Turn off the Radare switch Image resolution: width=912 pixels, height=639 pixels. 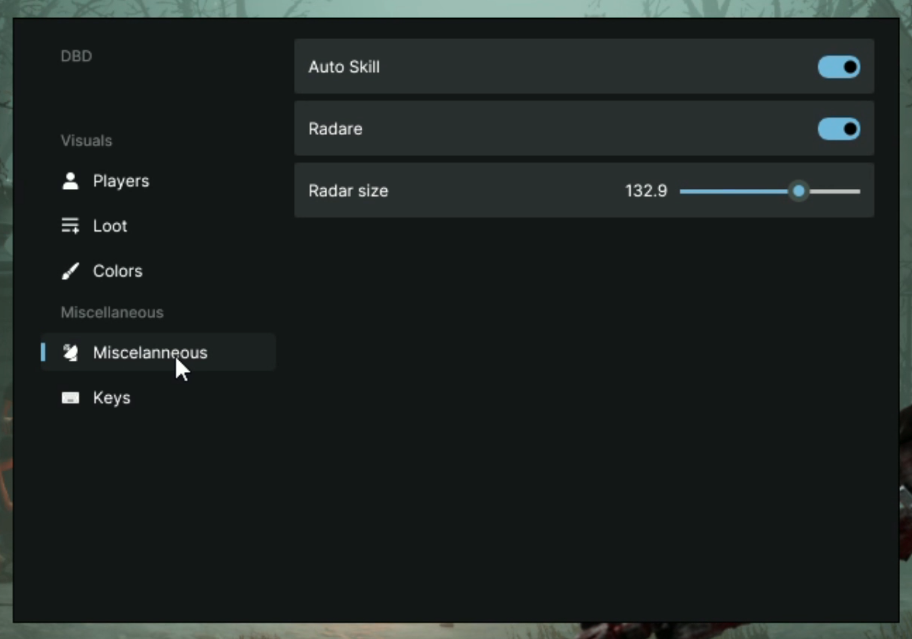point(838,129)
